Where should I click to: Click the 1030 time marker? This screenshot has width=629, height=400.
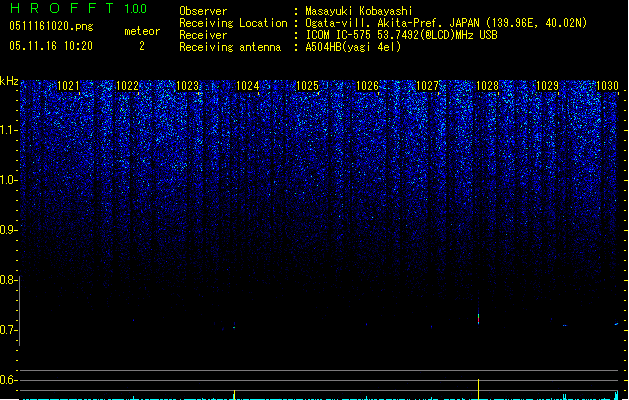(x=607, y=86)
